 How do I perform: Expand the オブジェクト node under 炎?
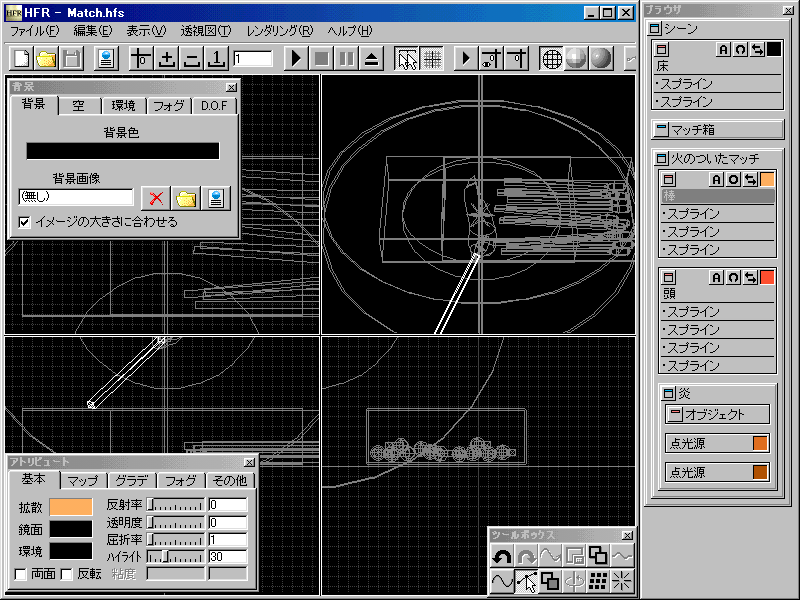[675, 414]
